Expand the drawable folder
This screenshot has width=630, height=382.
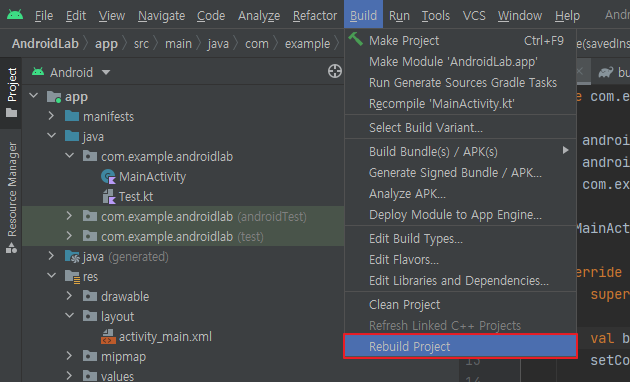pos(69,296)
